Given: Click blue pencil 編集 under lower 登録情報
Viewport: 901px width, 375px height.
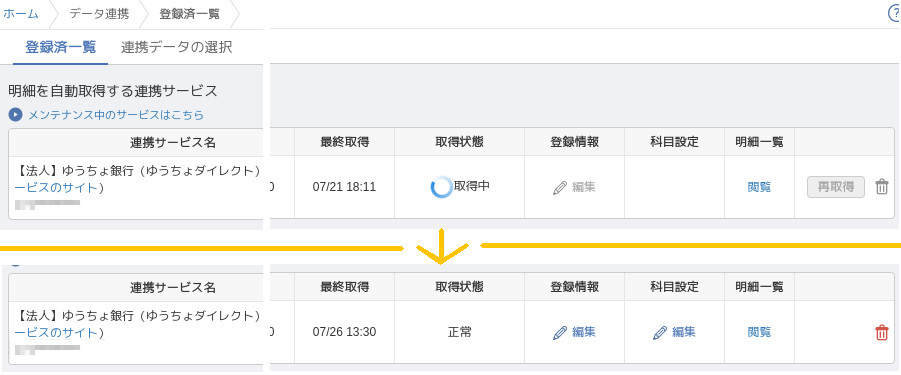Looking at the screenshot, I should [x=573, y=332].
